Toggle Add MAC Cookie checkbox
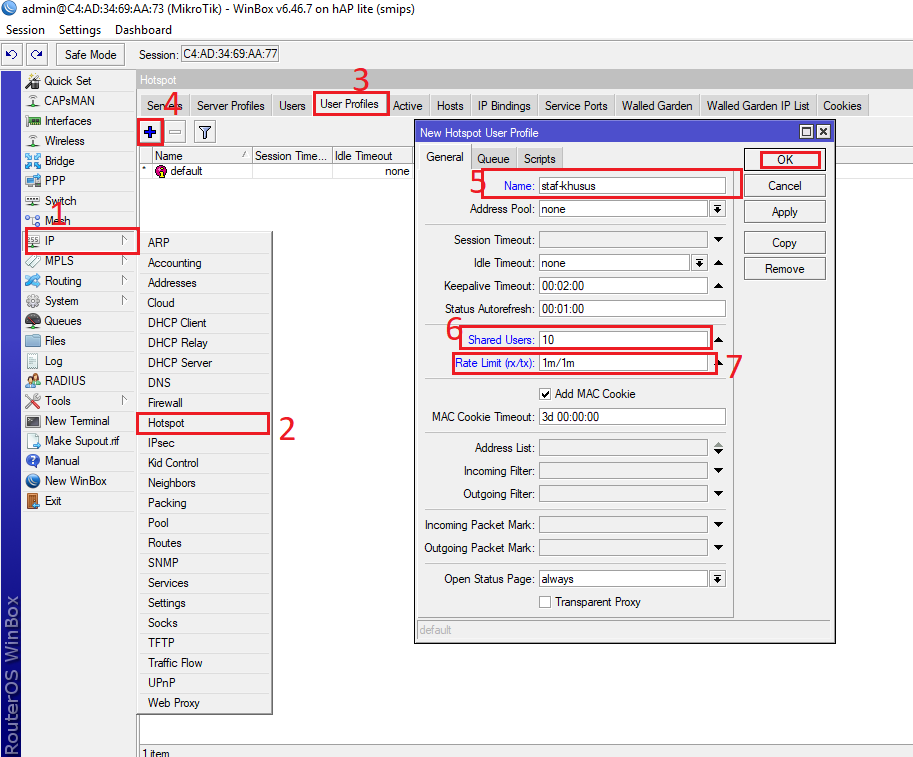The height and width of the screenshot is (757, 913). [545, 394]
